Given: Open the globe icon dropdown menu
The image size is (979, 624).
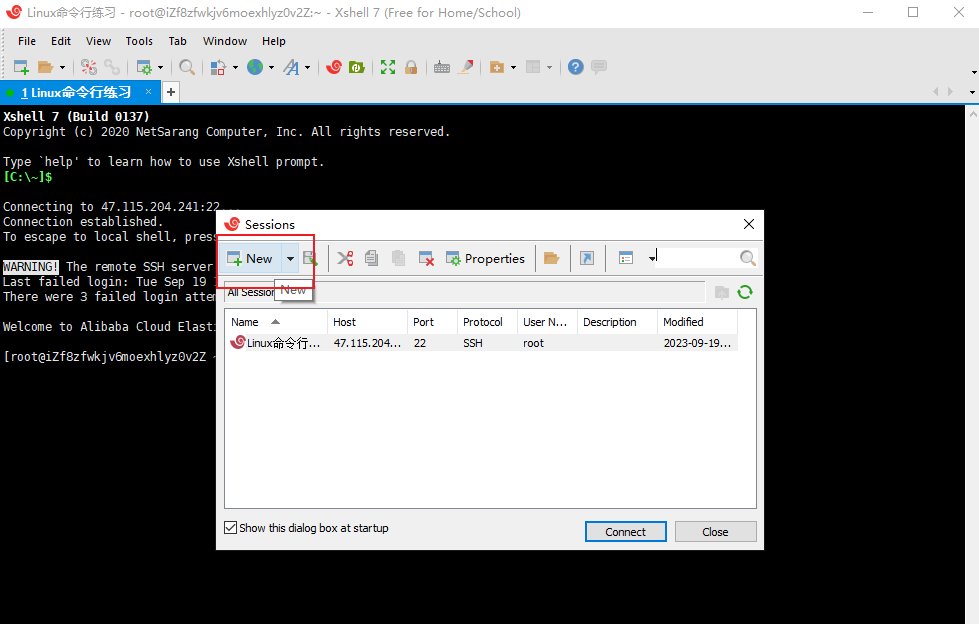Looking at the screenshot, I should click(272, 66).
